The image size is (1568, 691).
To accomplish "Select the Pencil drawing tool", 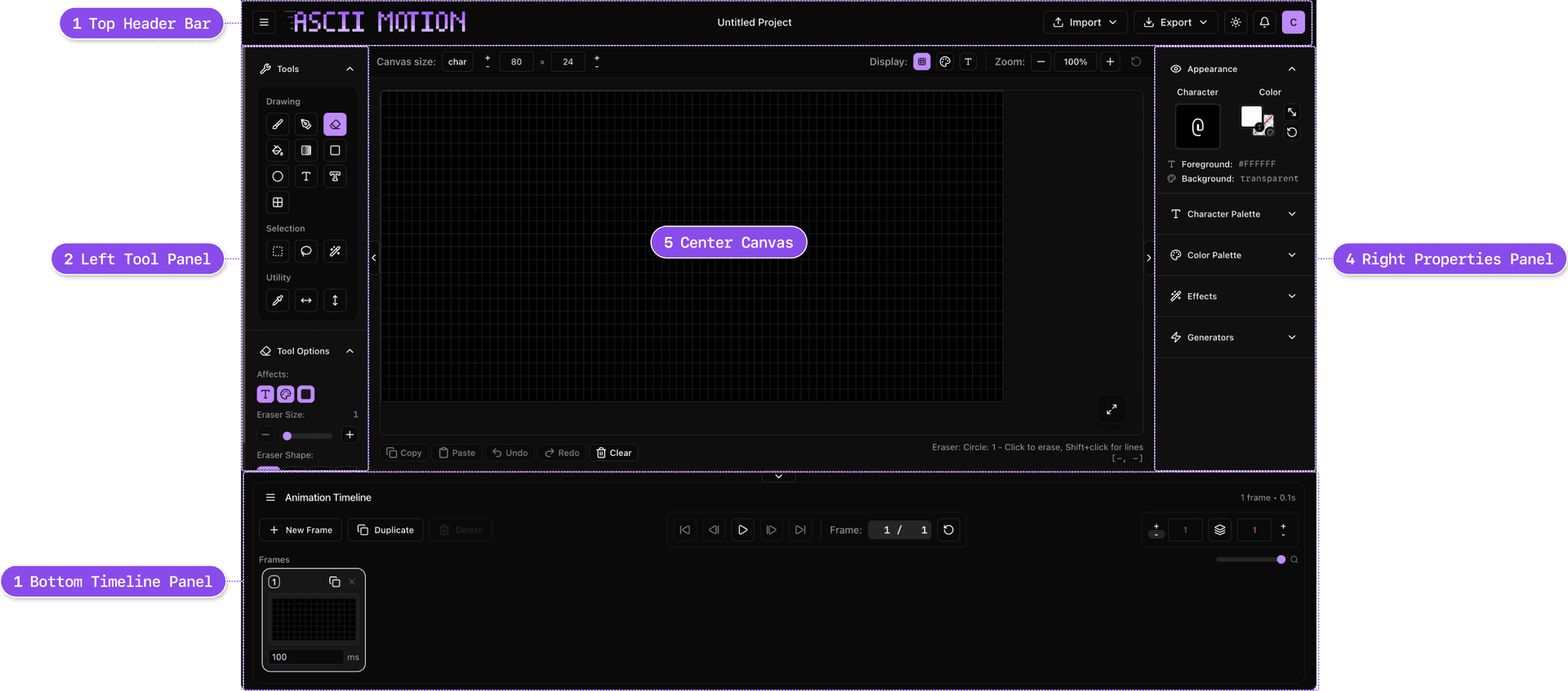I will point(278,124).
